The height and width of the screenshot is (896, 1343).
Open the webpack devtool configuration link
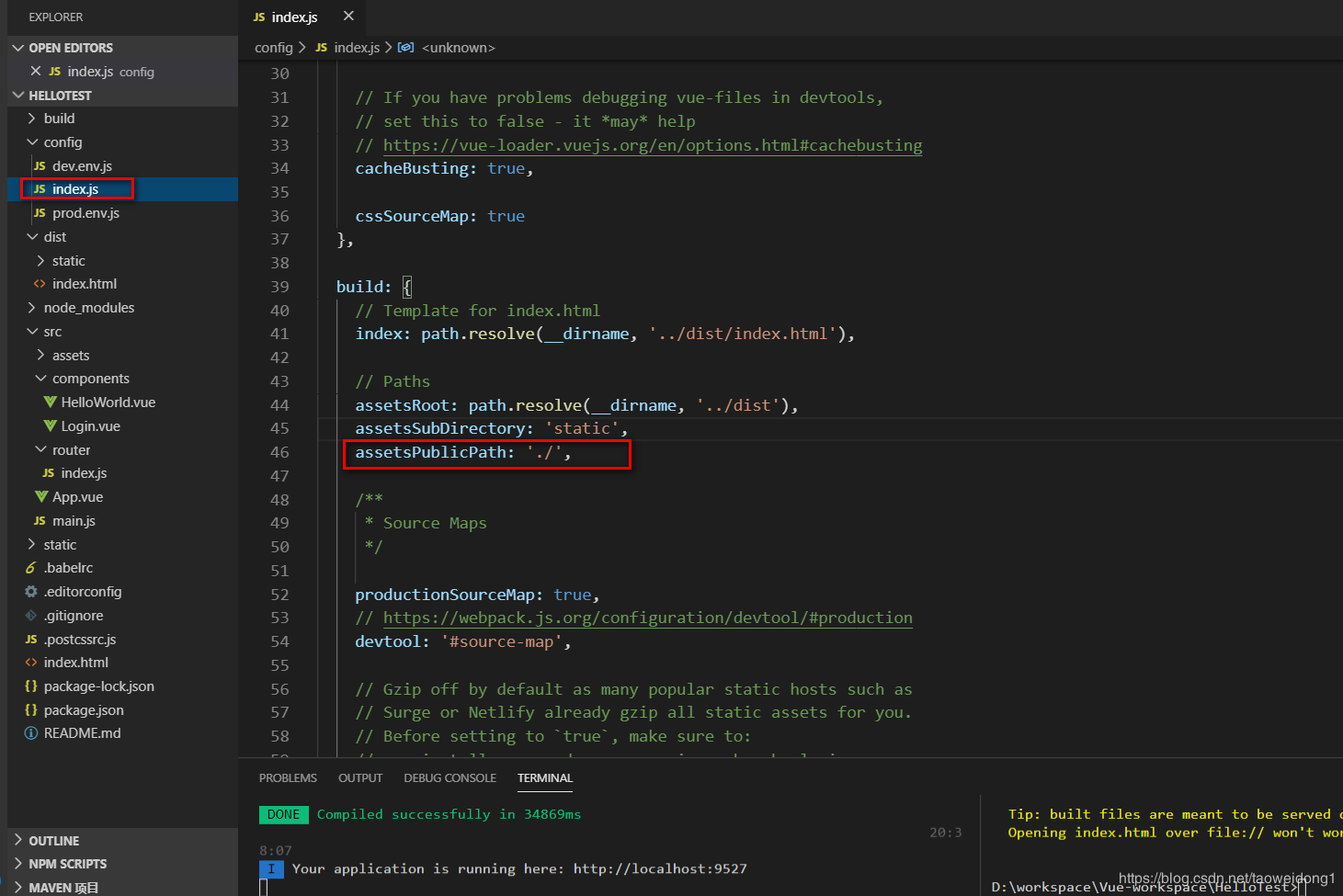(647, 618)
